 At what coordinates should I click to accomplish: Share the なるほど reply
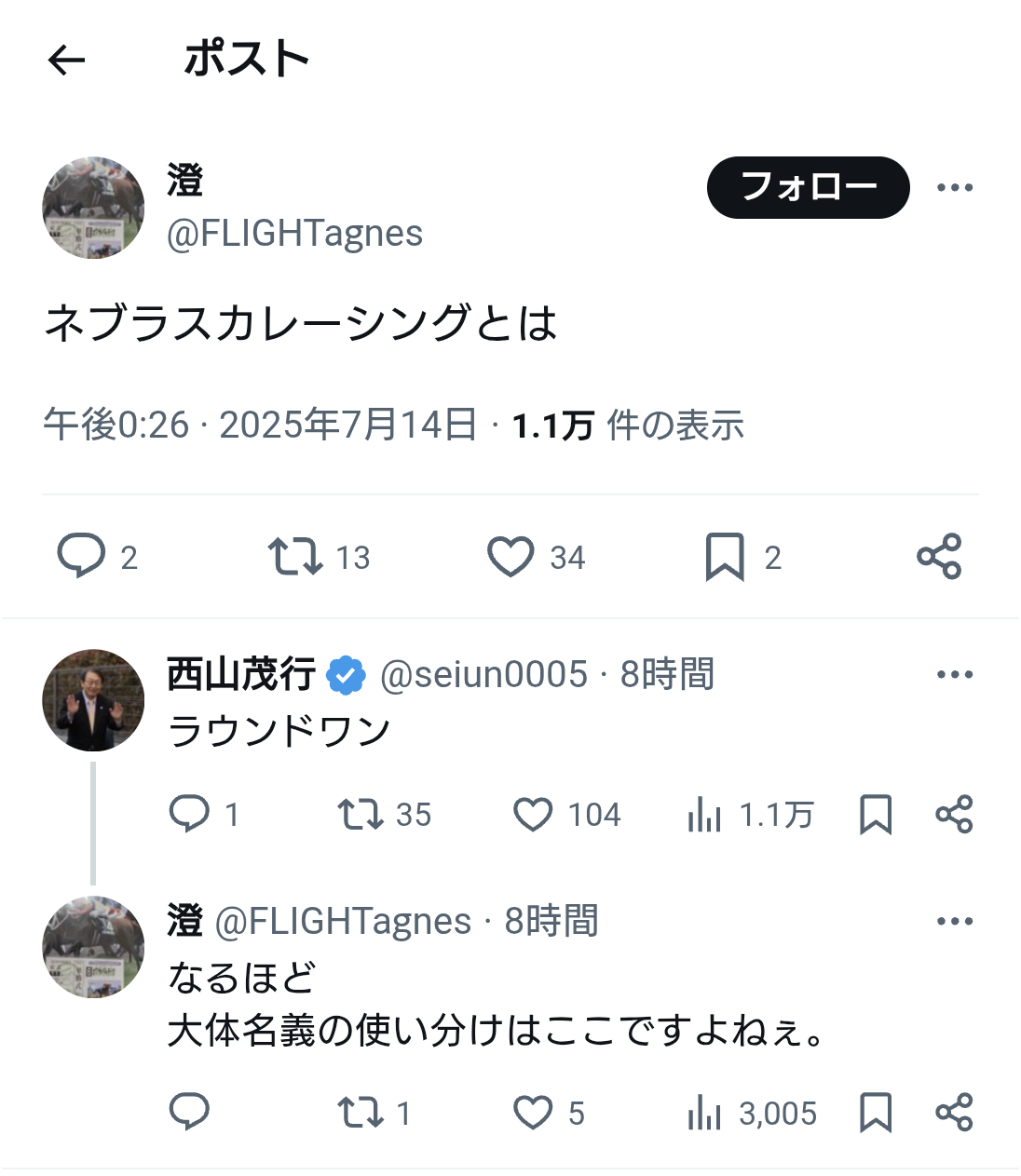click(954, 1112)
